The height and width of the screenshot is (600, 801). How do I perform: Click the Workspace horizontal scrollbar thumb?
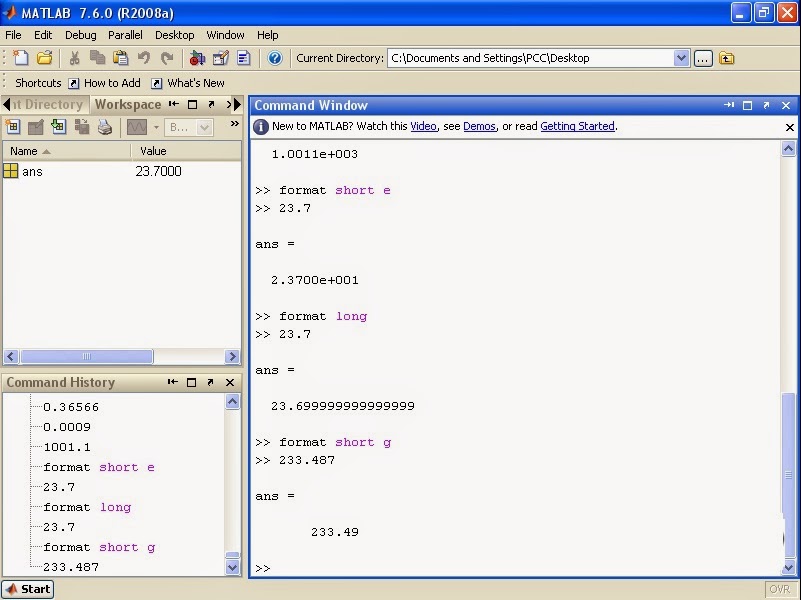[x=86, y=356]
